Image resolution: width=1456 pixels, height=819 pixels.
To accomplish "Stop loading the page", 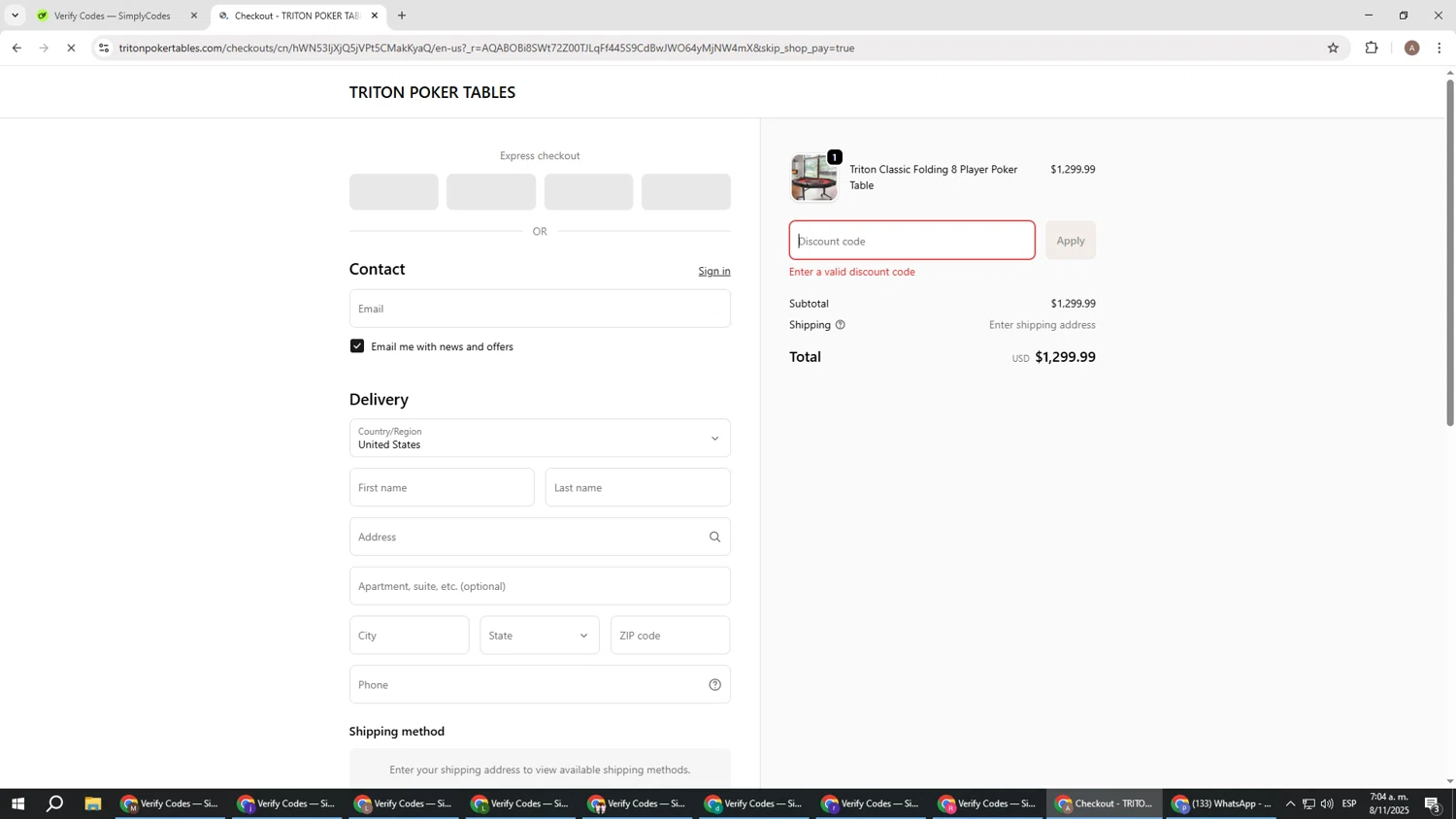I will click(71, 48).
